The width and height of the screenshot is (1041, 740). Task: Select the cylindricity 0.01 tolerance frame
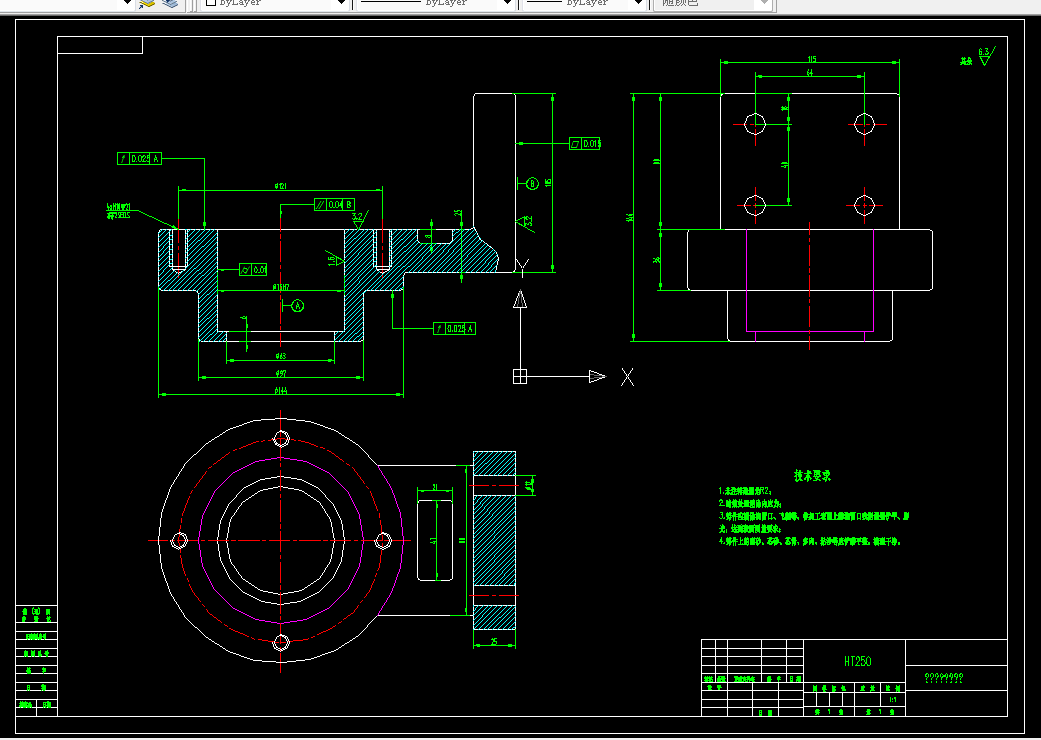(254, 269)
